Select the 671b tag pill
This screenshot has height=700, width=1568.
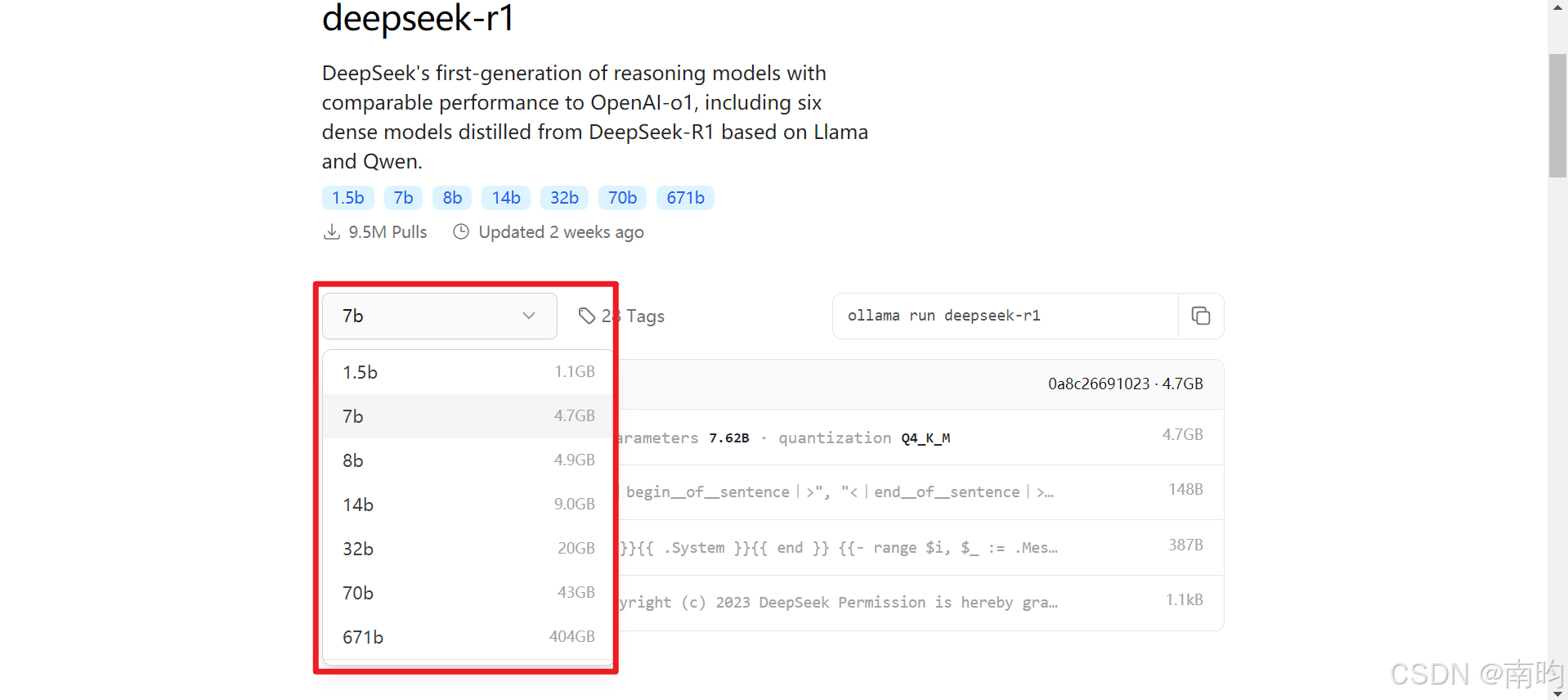pos(684,197)
